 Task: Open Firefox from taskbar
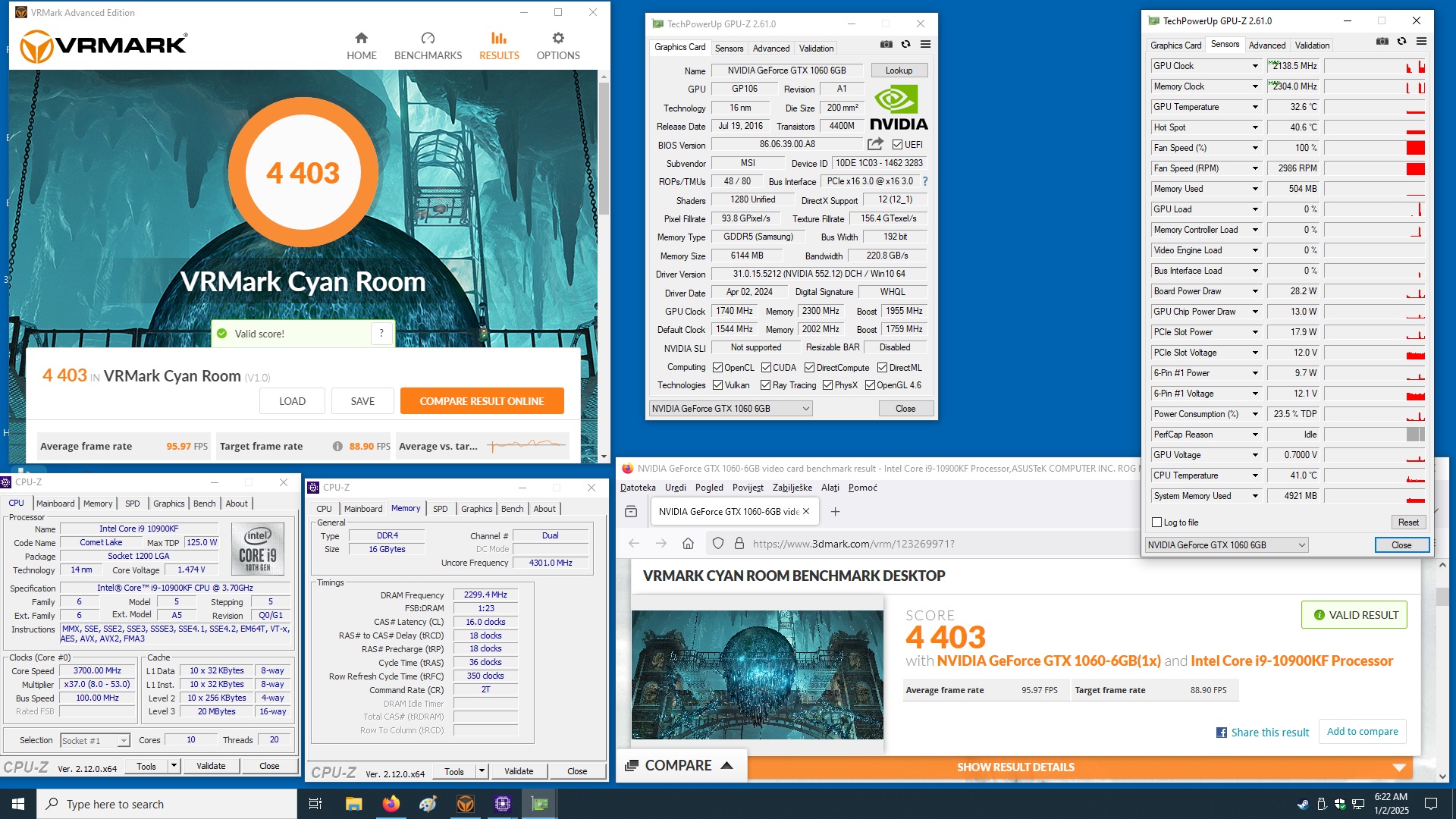[391, 804]
